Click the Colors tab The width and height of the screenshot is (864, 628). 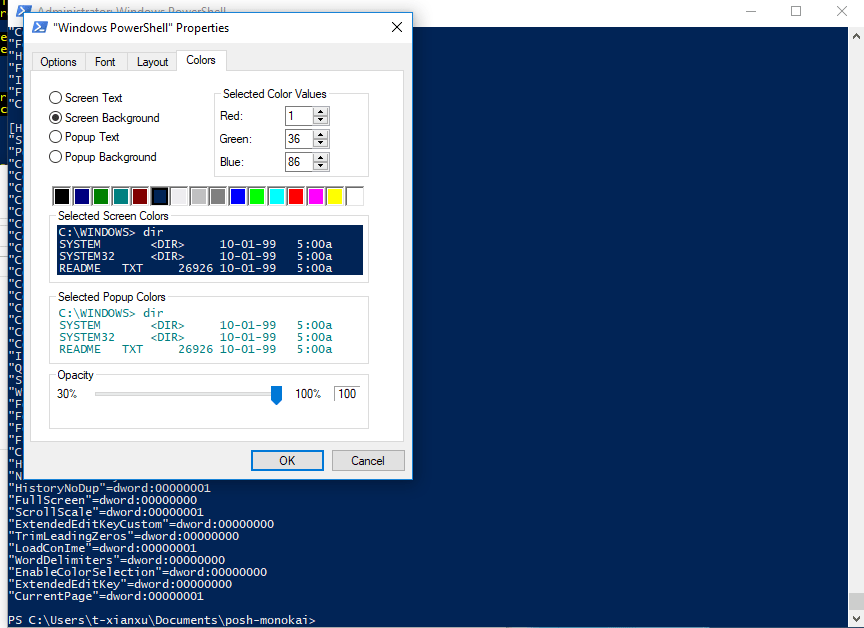tap(201, 60)
